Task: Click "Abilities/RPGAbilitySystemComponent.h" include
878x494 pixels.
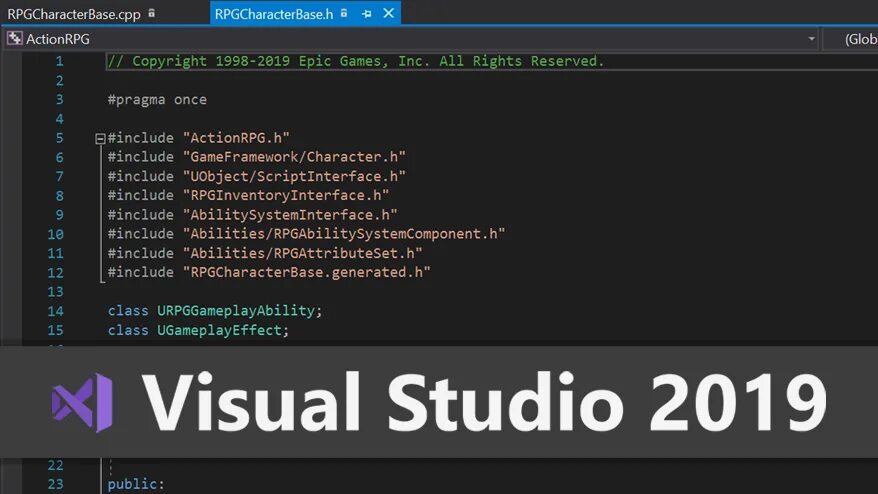Action: point(344,234)
